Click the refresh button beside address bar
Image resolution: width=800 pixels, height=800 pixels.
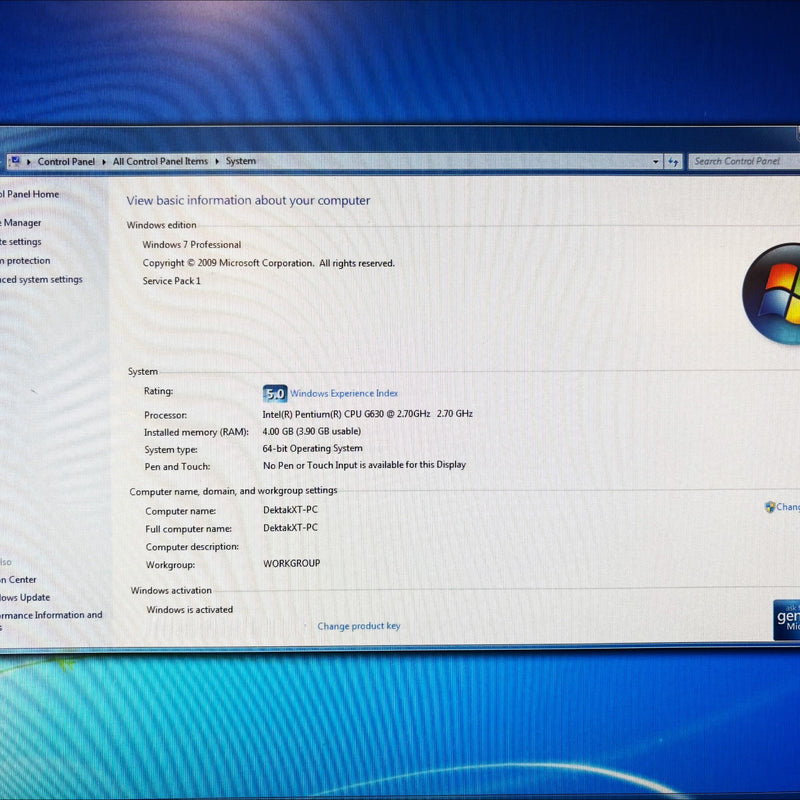[673, 162]
